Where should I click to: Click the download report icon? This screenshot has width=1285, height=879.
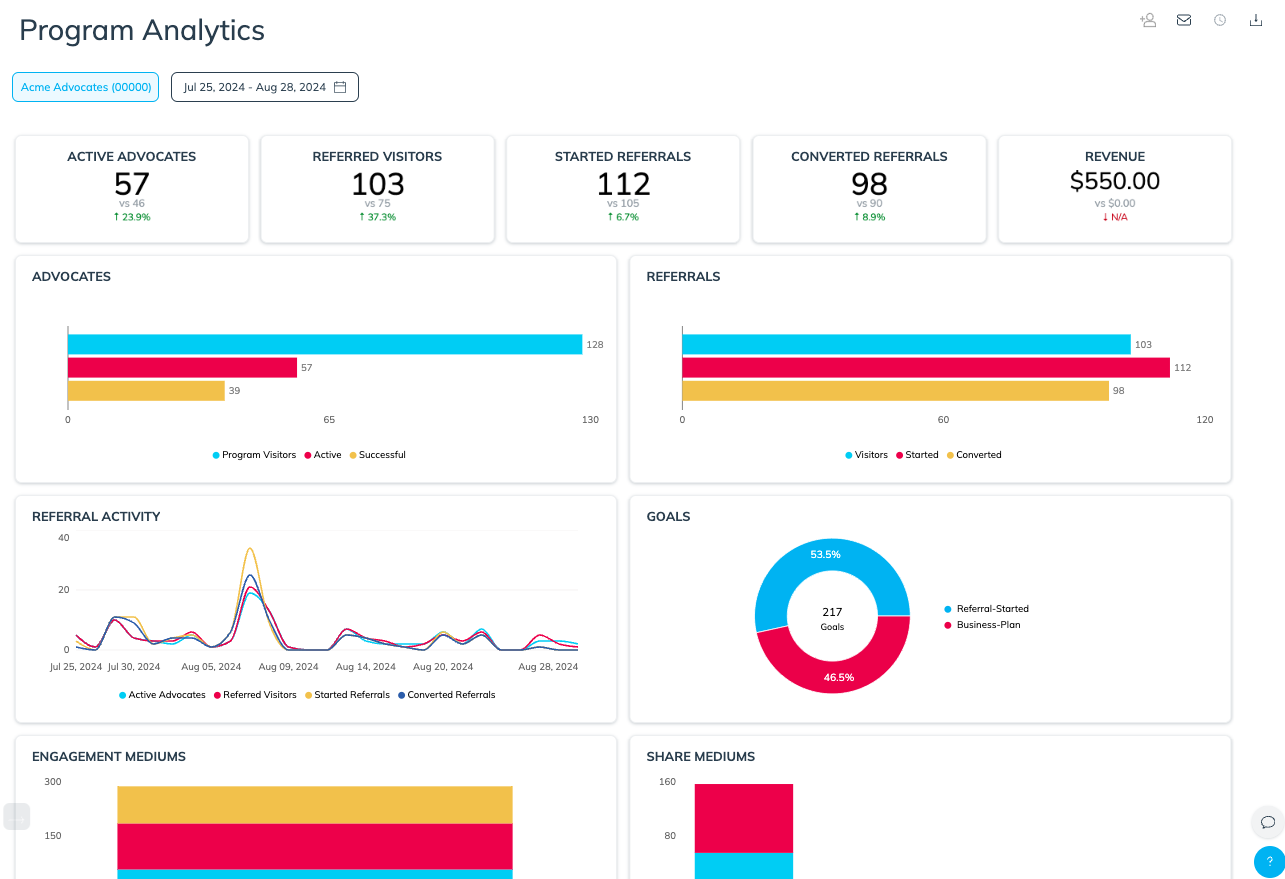coord(1256,20)
